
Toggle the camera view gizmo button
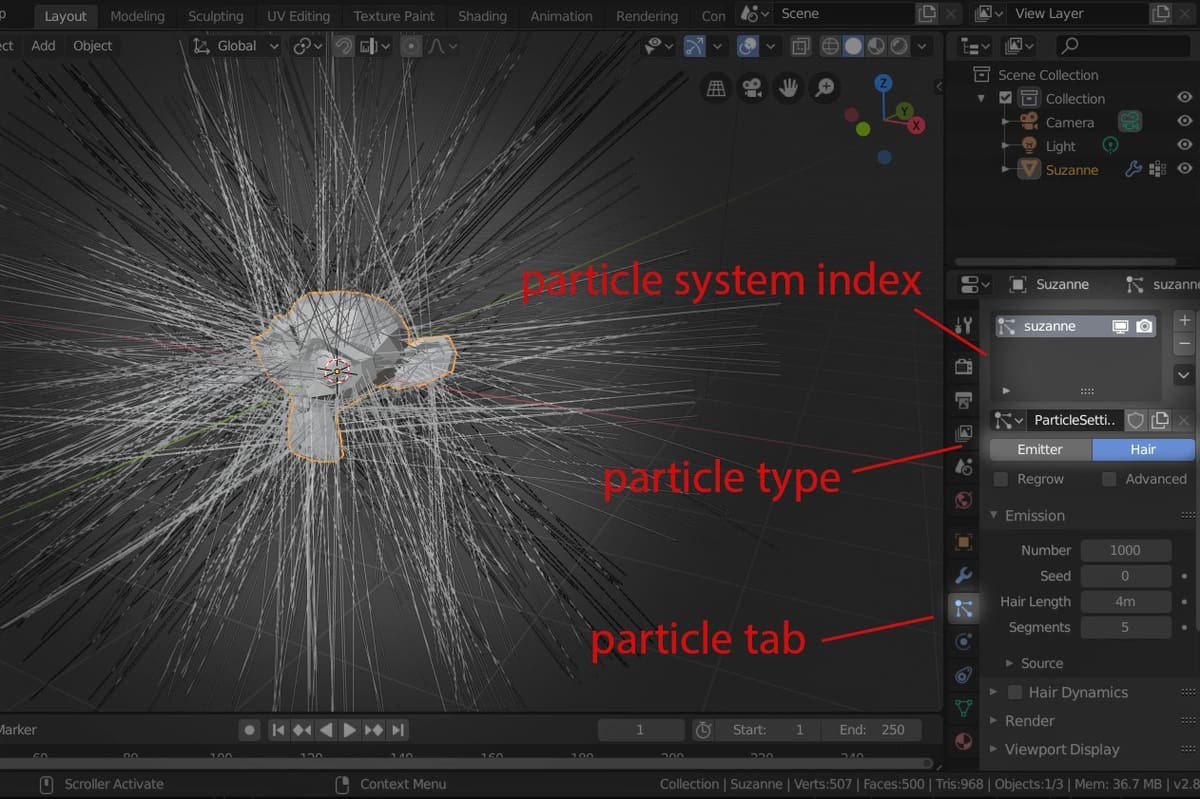click(752, 88)
